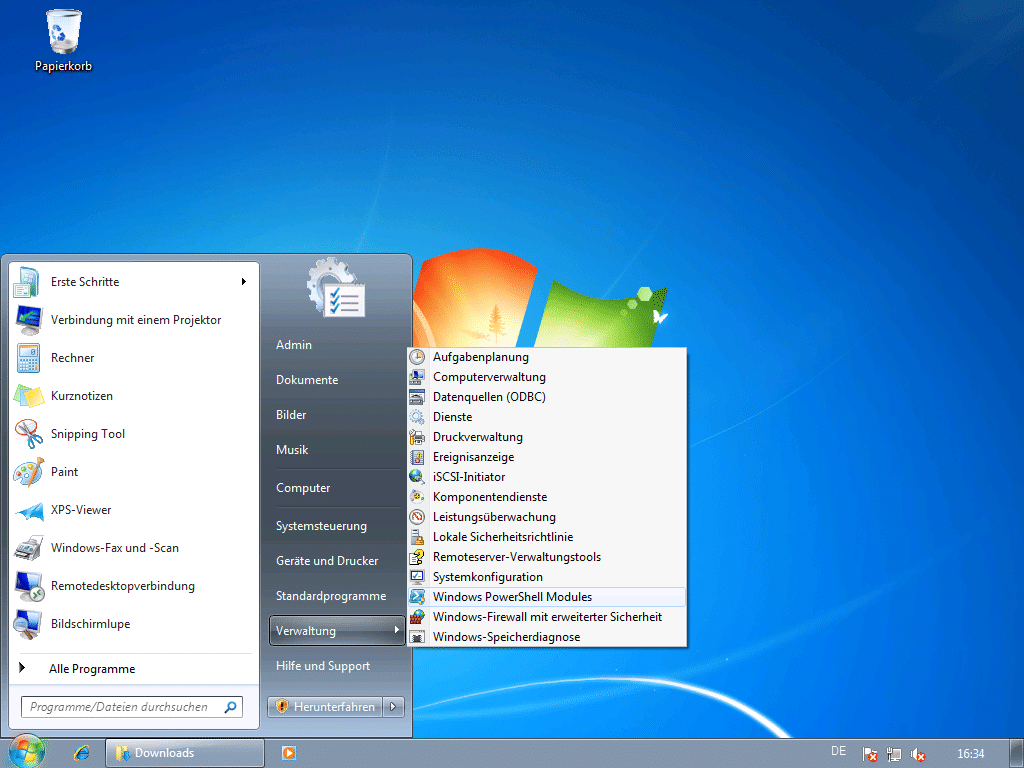The width and height of the screenshot is (1024, 768).
Task: Click the user account picture icon
Action: (336, 289)
